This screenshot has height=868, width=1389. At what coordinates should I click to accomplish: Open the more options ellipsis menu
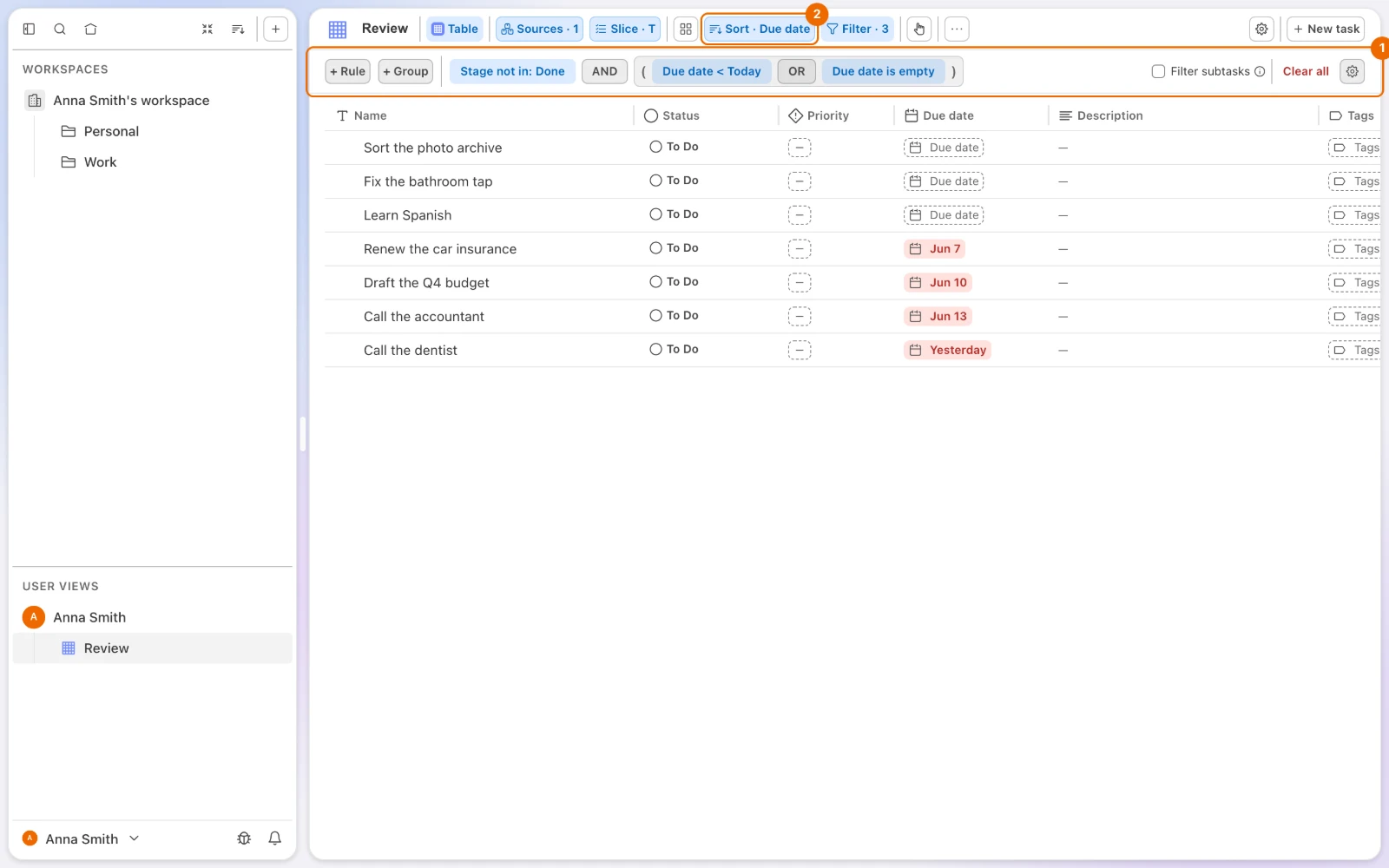pyautogui.click(x=957, y=29)
